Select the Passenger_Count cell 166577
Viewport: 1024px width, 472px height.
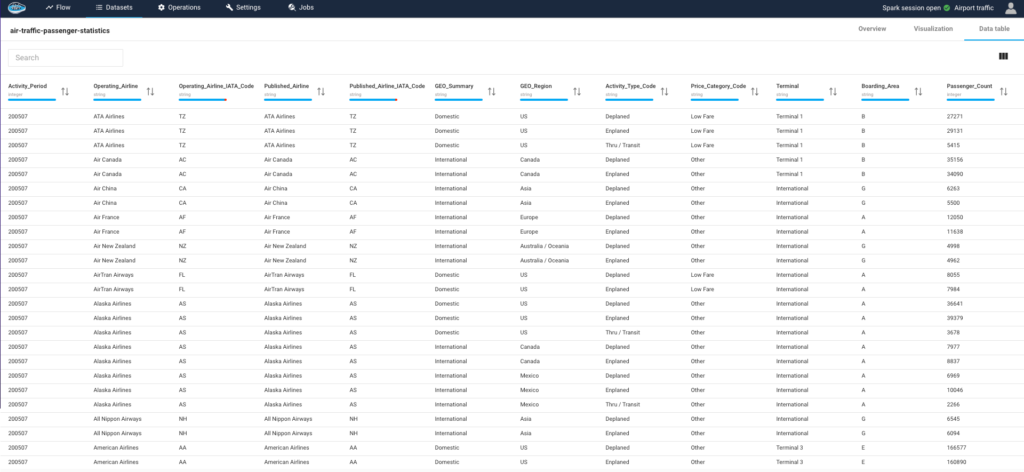coord(957,447)
